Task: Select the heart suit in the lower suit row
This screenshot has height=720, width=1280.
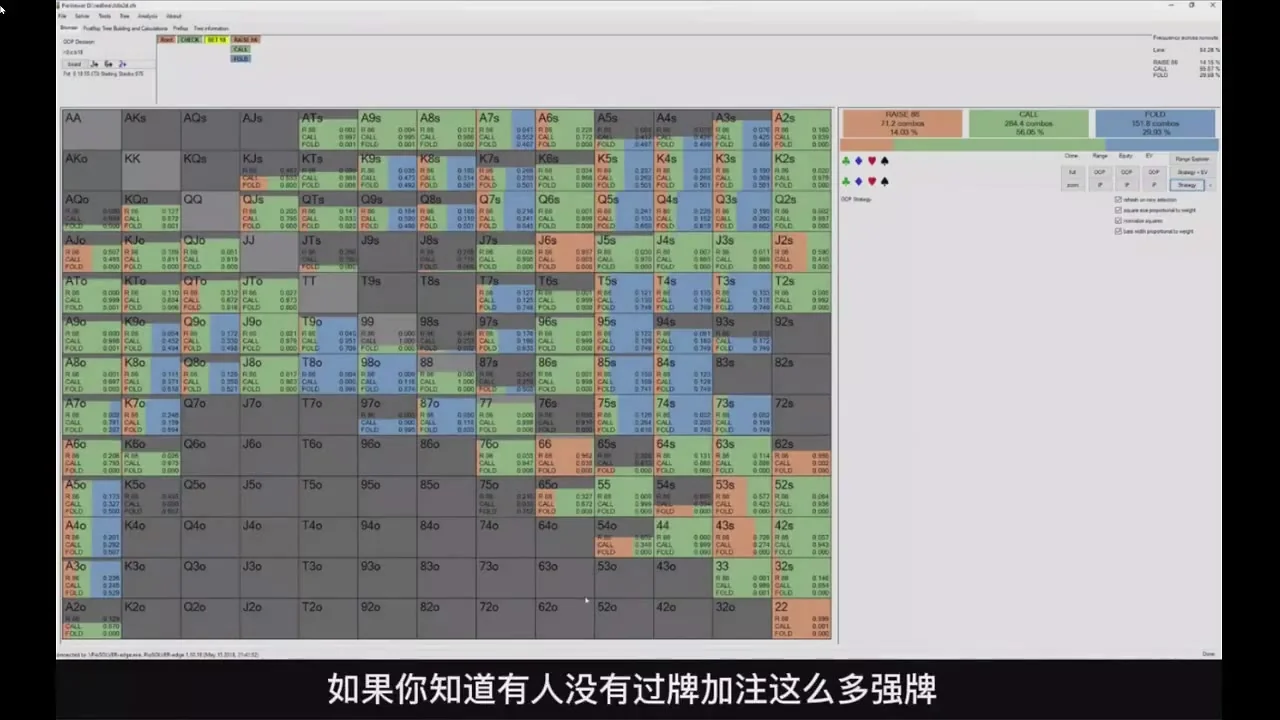Action: [x=872, y=181]
